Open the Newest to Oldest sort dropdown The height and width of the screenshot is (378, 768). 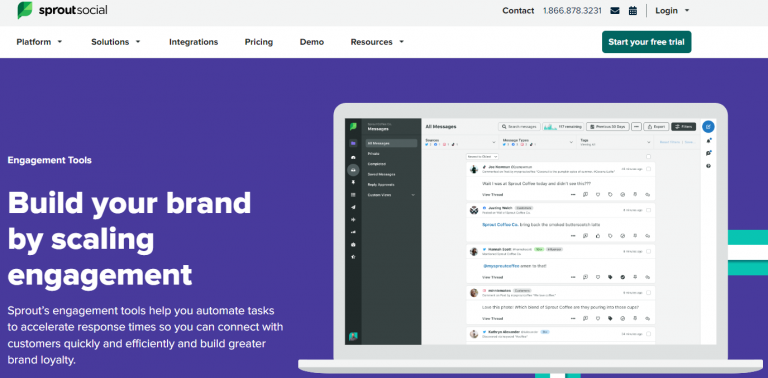click(x=482, y=157)
